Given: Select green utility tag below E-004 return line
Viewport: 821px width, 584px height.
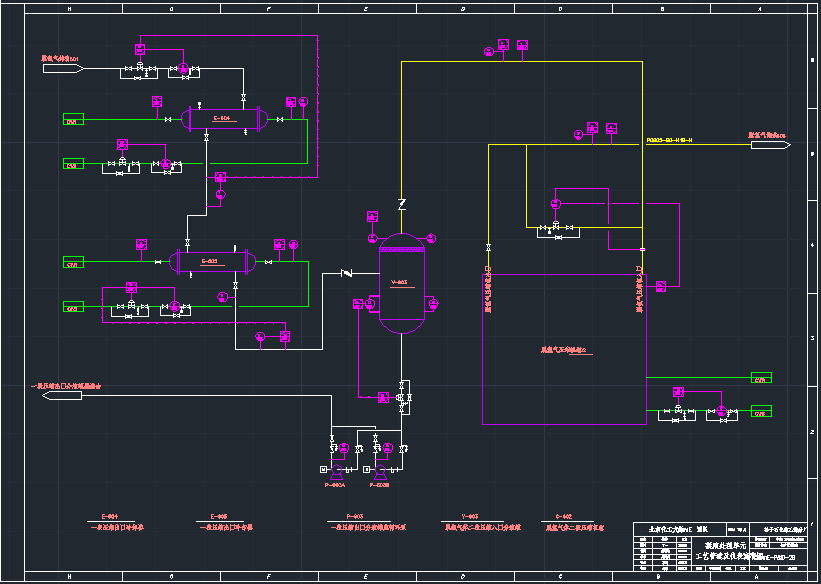Looking at the screenshot, I should click(73, 163).
